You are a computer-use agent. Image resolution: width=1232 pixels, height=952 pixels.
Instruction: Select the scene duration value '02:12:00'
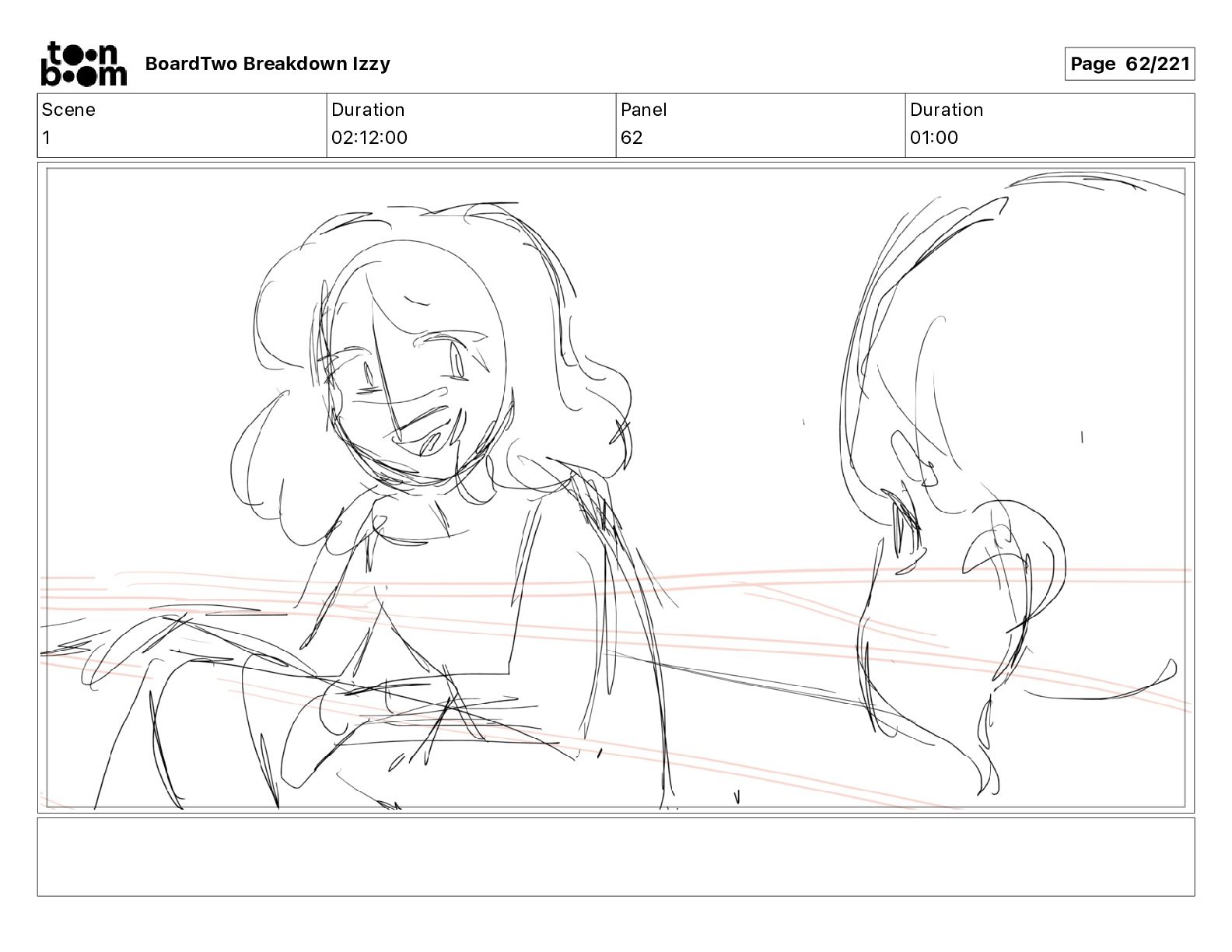(369, 138)
